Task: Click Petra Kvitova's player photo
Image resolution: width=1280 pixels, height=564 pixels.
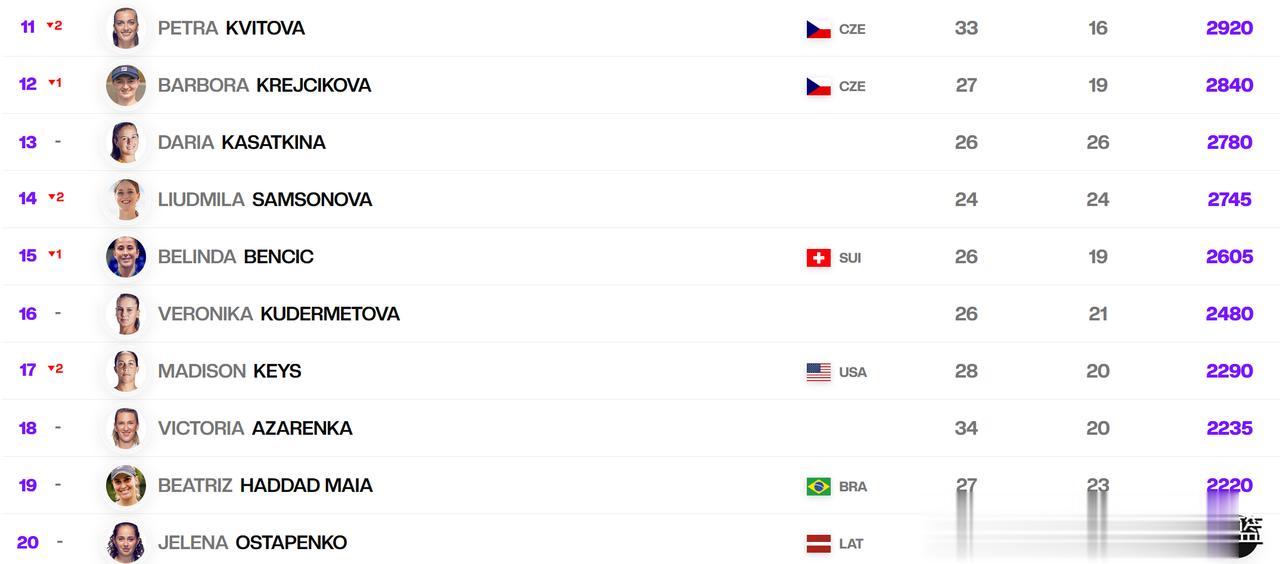Action: coord(126,28)
